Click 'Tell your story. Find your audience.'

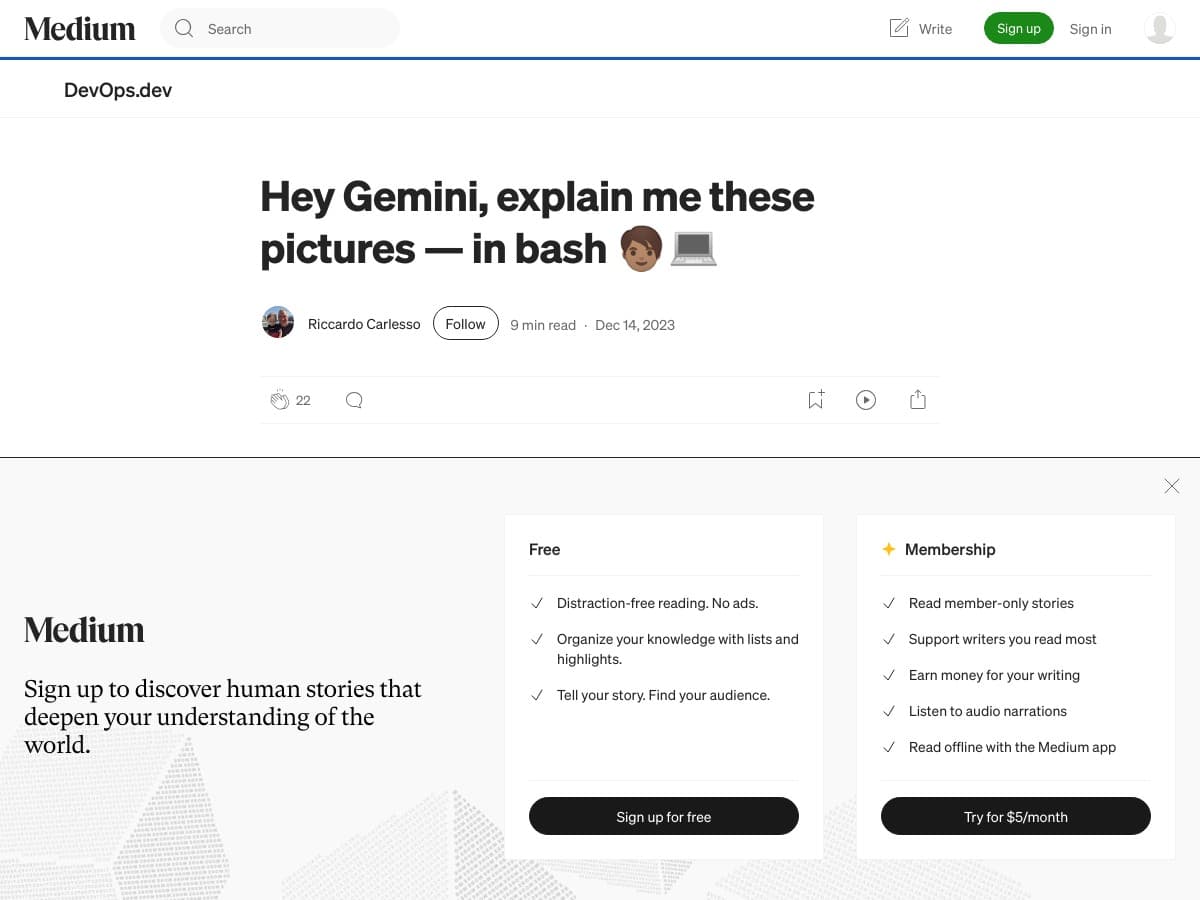(x=663, y=695)
